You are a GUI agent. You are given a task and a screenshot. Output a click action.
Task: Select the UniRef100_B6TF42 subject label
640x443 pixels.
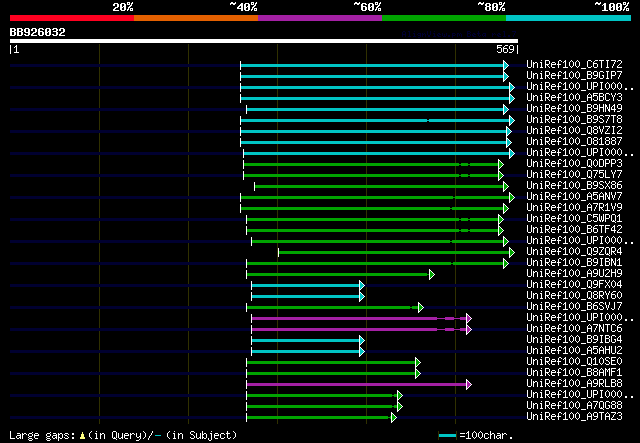[x=574, y=230]
